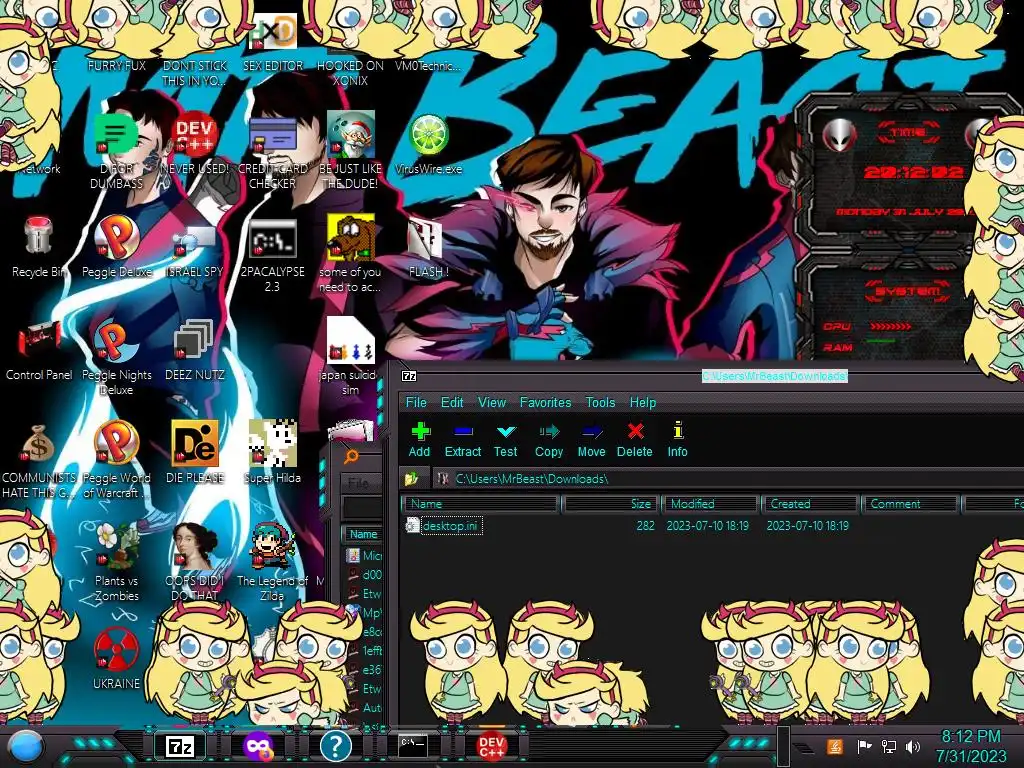Click the Add button in 7-Zip toolbar
This screenshot has height=768, width=1024.
pyautogui.click(x=420, y=440)
